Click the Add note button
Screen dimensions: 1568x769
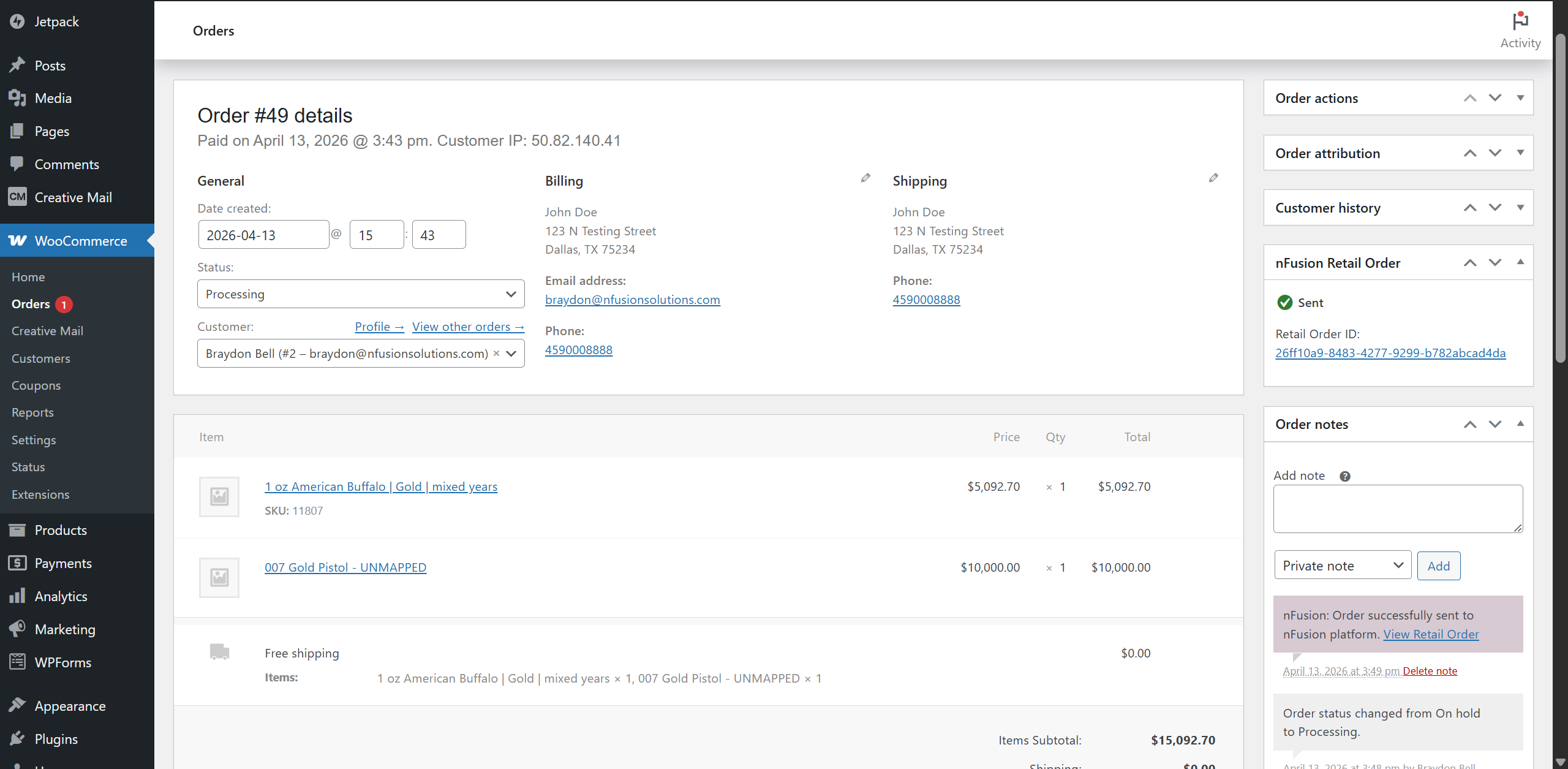(x=1439, y=566)
